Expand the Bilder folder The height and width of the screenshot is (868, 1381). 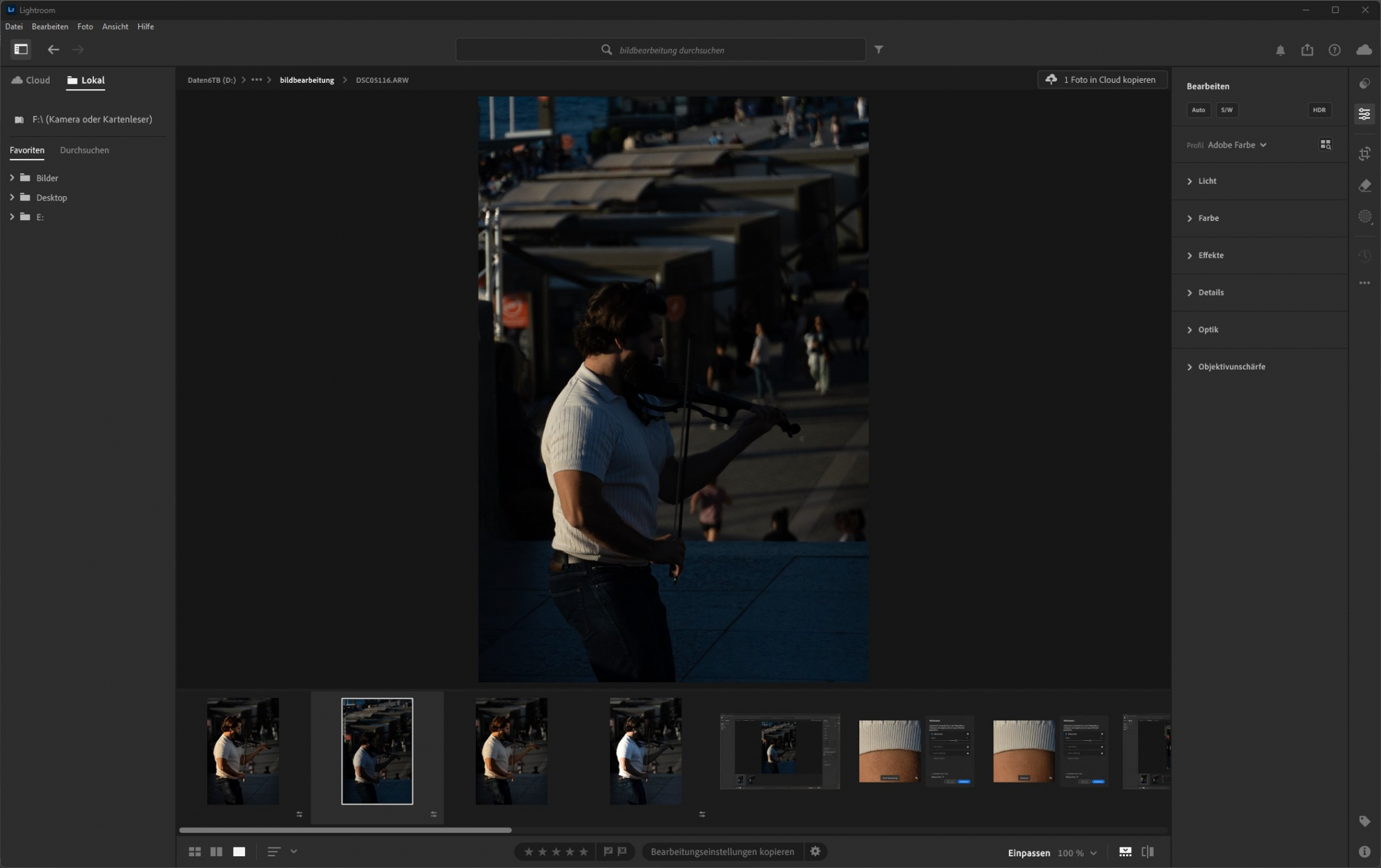tap(12, 178)
